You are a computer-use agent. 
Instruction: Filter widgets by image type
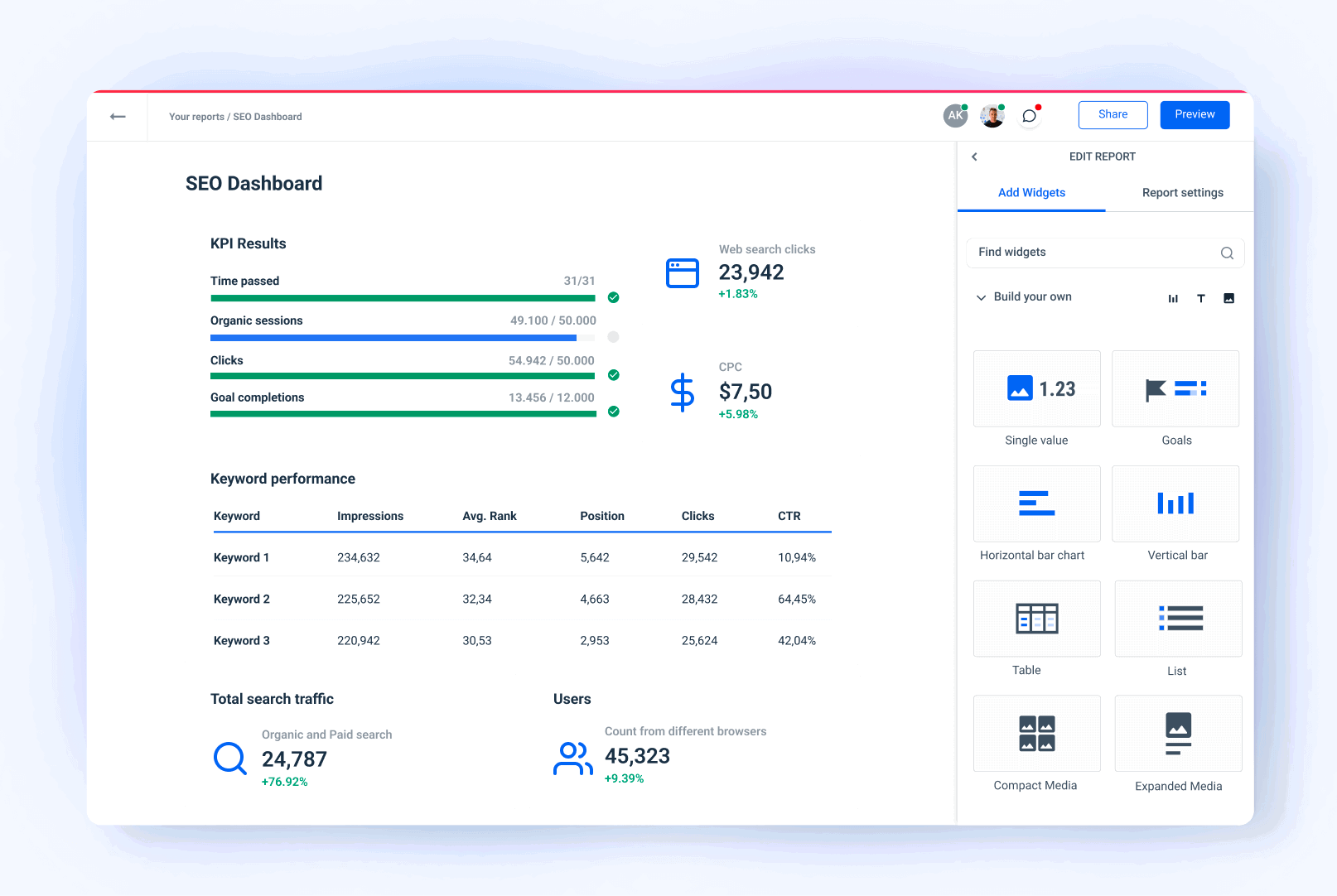(x=1229, y=297)
